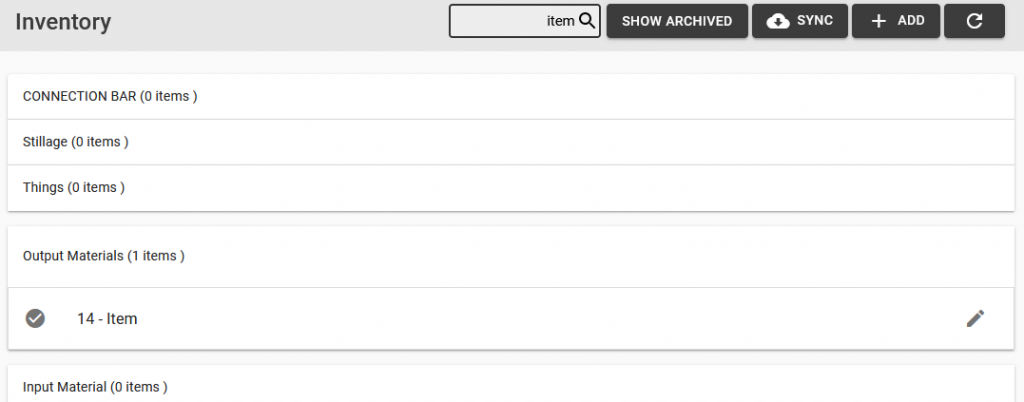Expand the Things category row
Viewport: 1024px width, 402px height.
coord(511,188)
